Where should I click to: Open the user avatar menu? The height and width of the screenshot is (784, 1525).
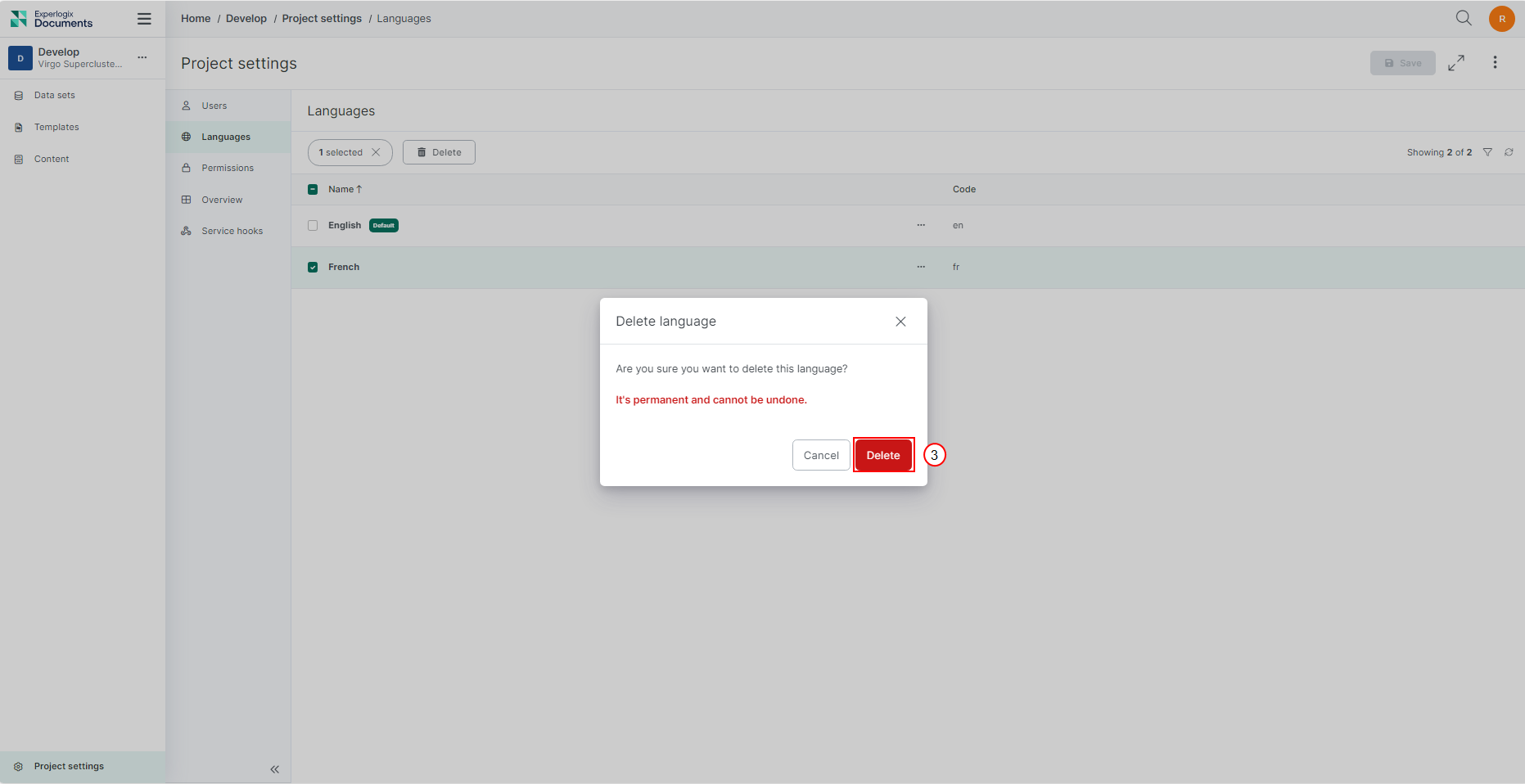pos(1501,19)
